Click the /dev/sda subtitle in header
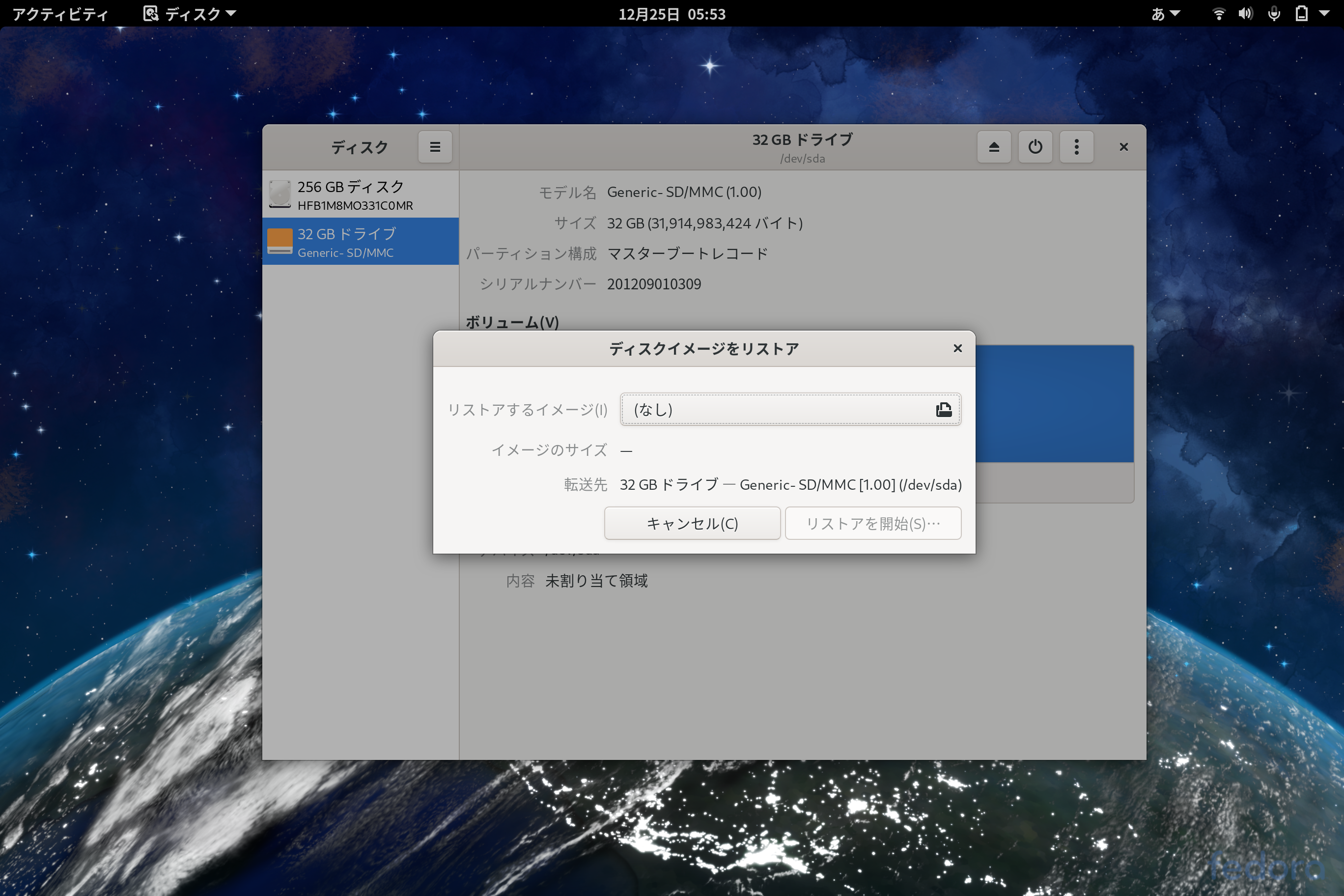 [x=802, y=159]
